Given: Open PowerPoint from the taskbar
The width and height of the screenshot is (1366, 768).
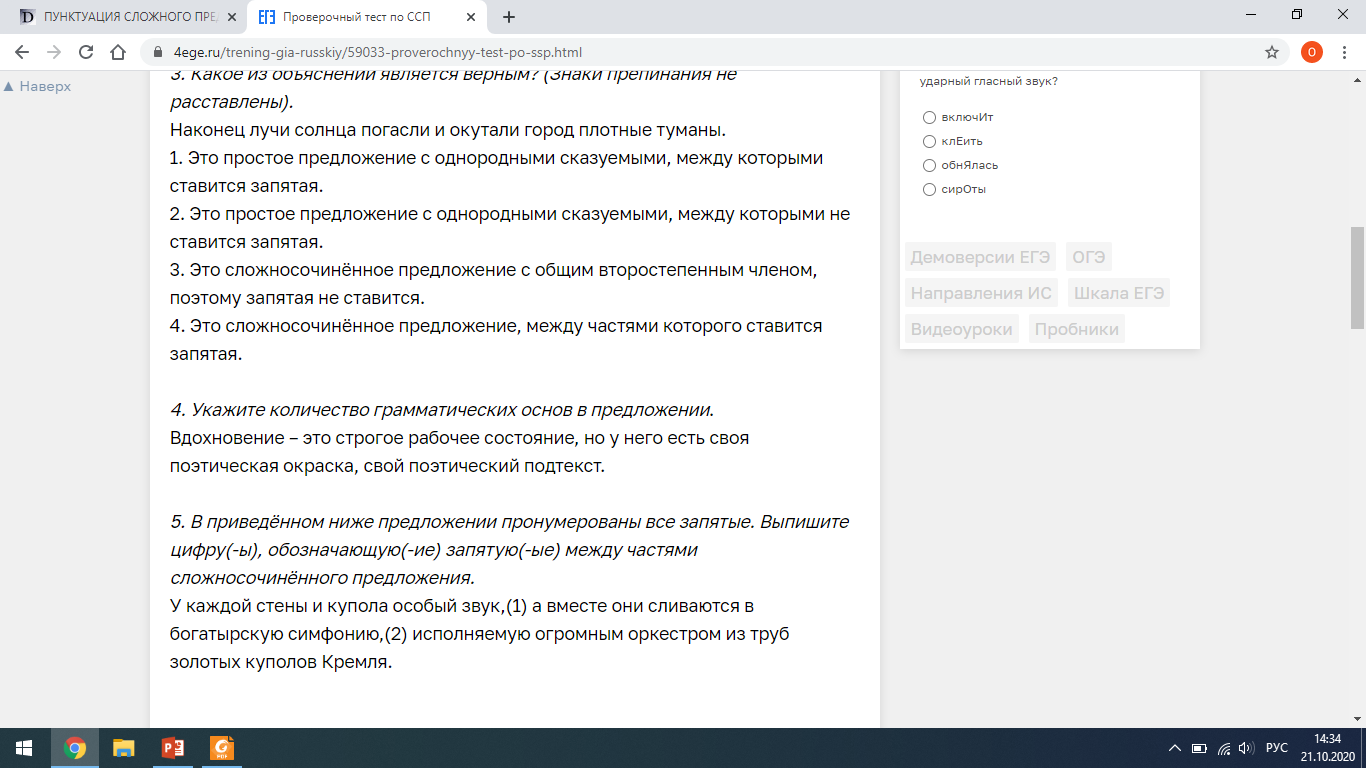Looking at the screenshot, I should [x=172, y=748].
